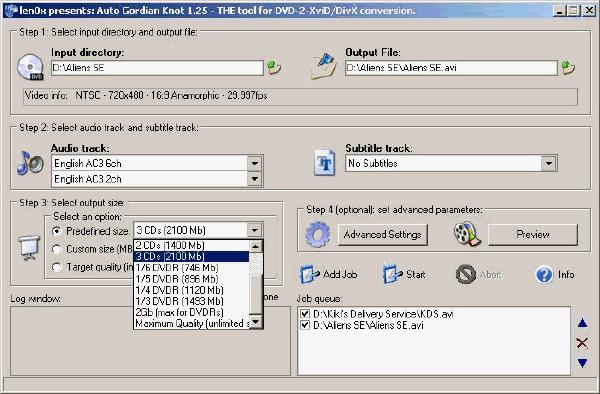
Task: Click the DVD disc icon beside Input directory
Action: pyautogui.click(x=30, y=67)
